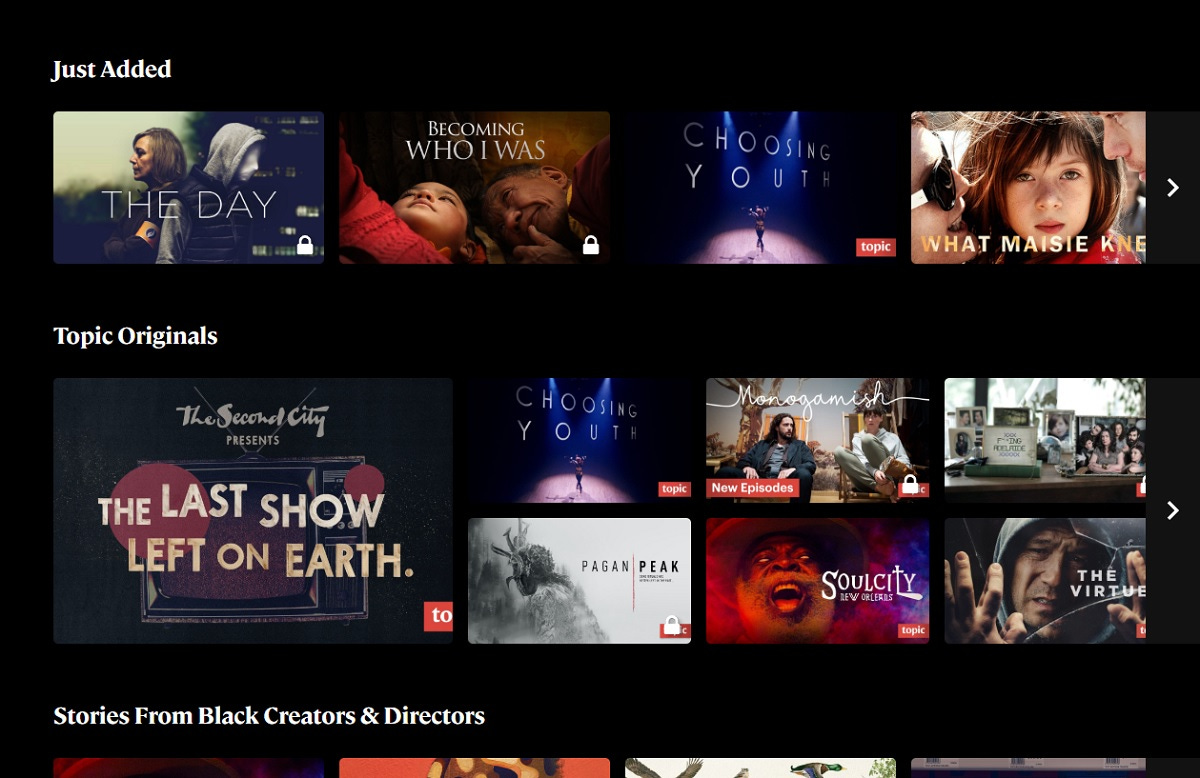The width and height of the screenshot is (1200, 778).
Task: Open The Virtues thumbnail
Action: click(1045, 581)
